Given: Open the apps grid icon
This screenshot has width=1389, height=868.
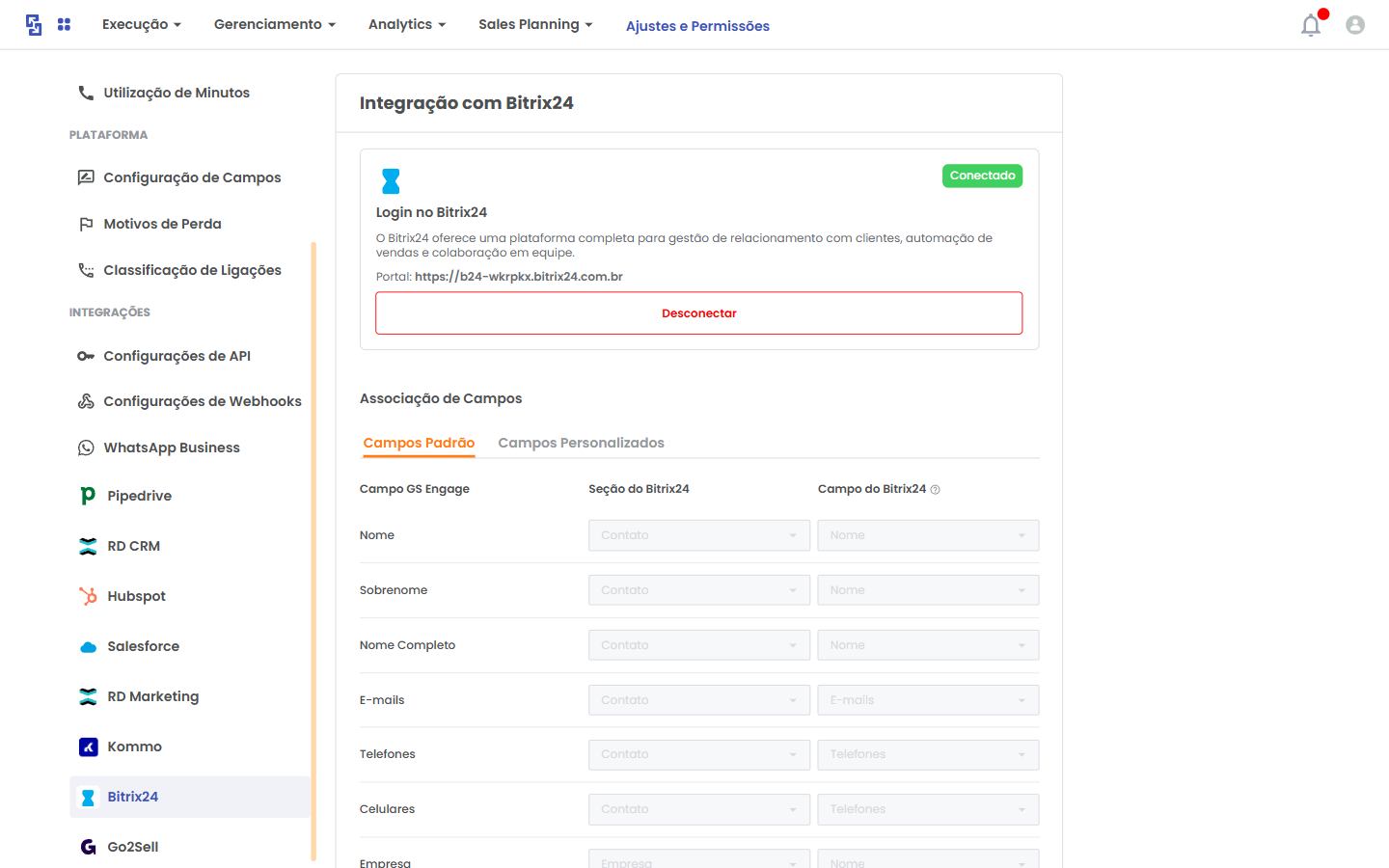Looking at the screenshot, I should click(64, 24).
